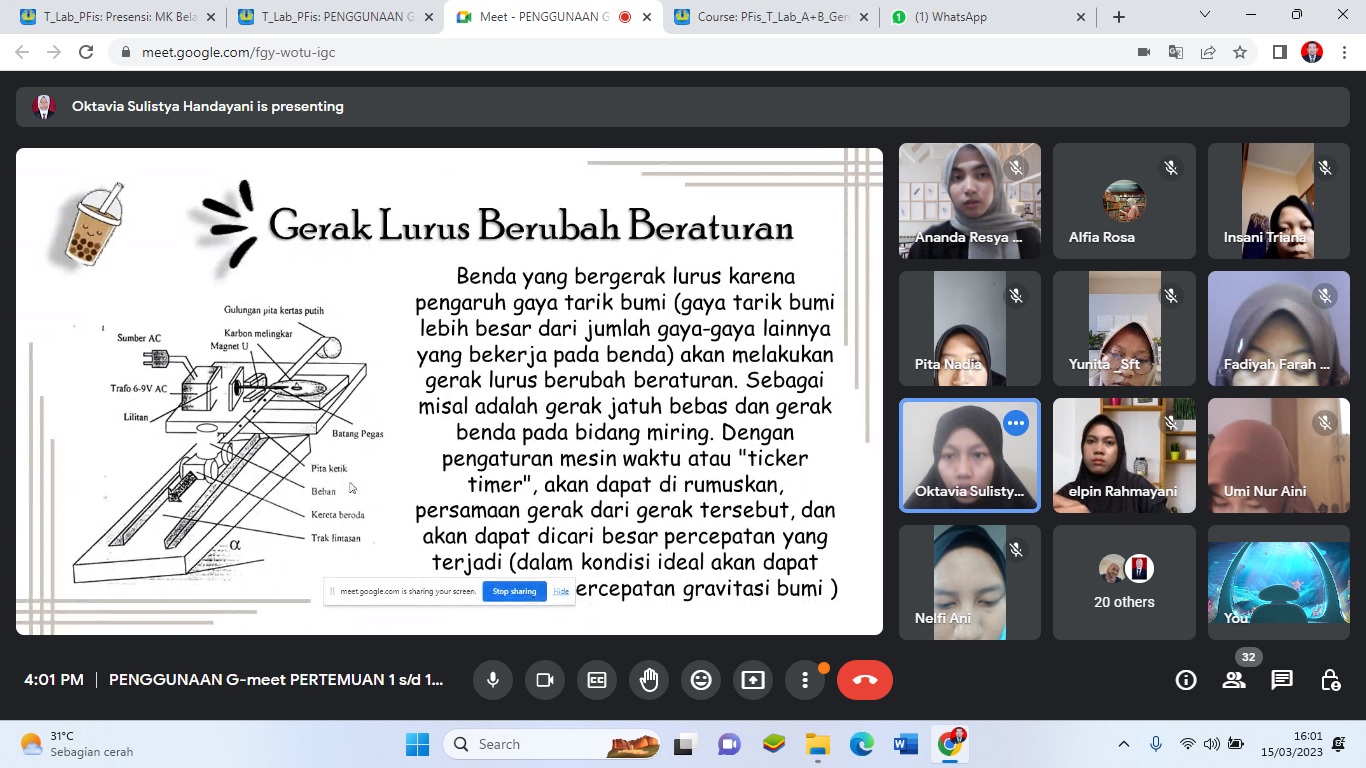Viewport: 1366px width, 768px height.
Task: Open Microsoft Word from the taskbar
Action: click(906, 744)
